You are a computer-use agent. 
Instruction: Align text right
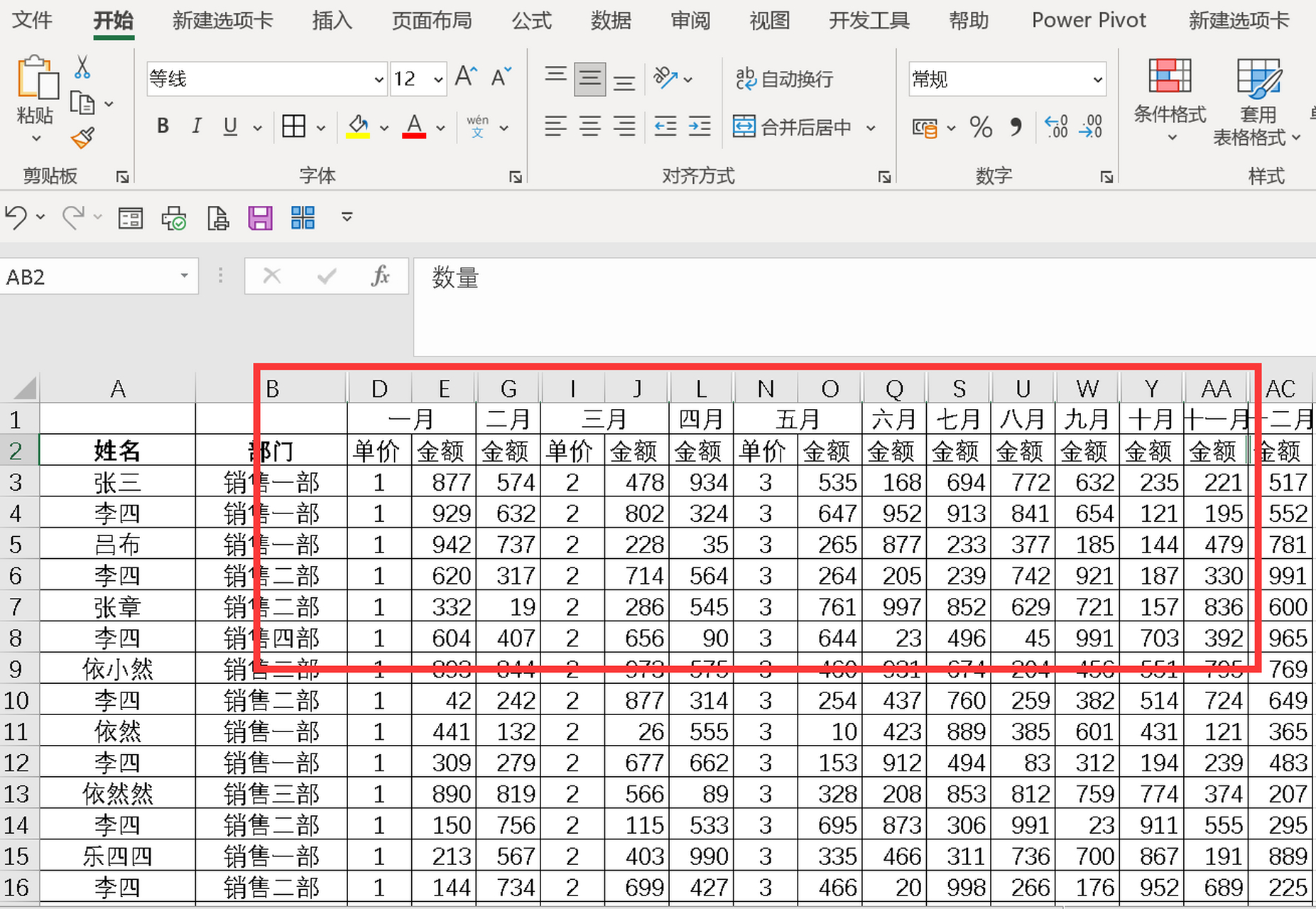624,127
